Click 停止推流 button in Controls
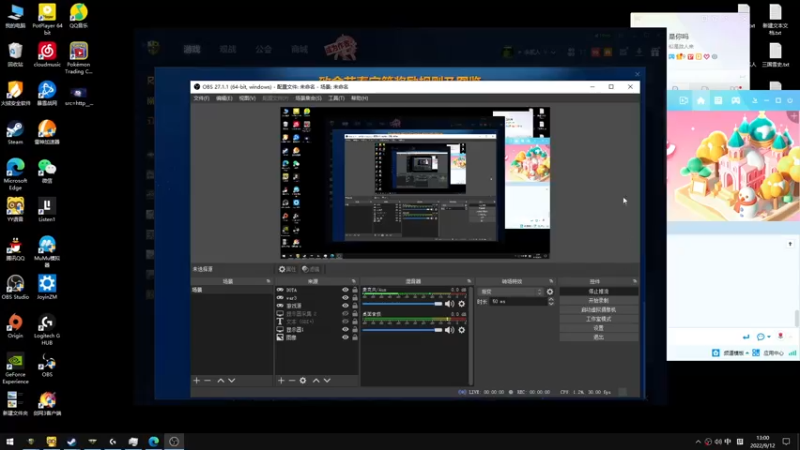 (x=598, y=291)
